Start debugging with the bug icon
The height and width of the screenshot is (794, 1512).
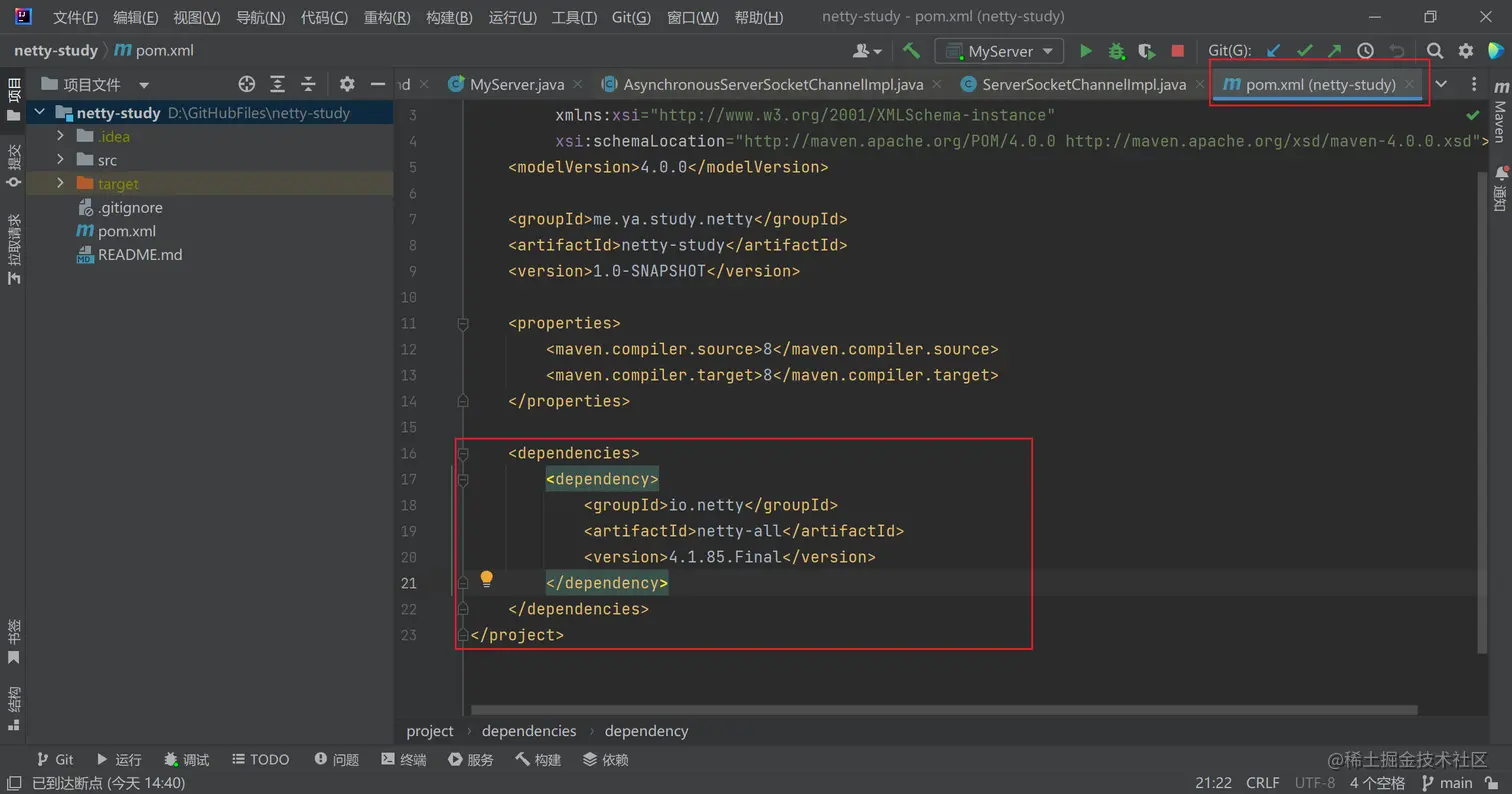(1116, 51)
